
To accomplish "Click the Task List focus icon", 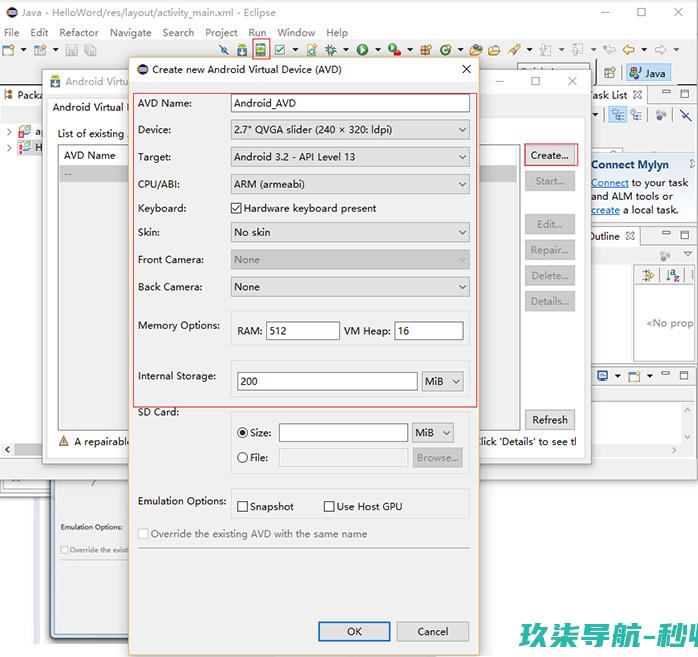I will (x=661, y=115).
